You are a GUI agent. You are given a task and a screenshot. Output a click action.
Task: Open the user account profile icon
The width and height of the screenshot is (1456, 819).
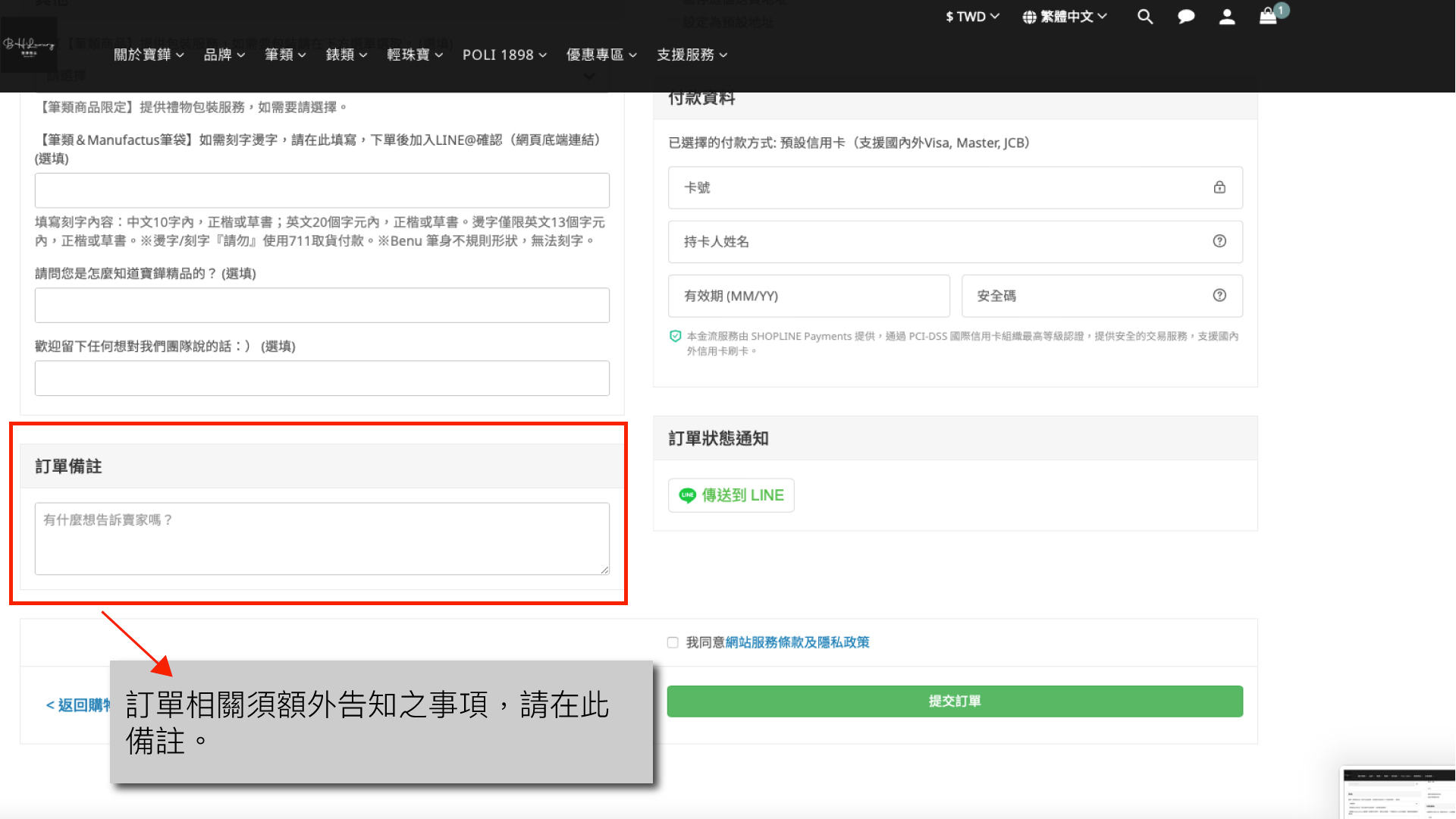[x=1227, y=17]
